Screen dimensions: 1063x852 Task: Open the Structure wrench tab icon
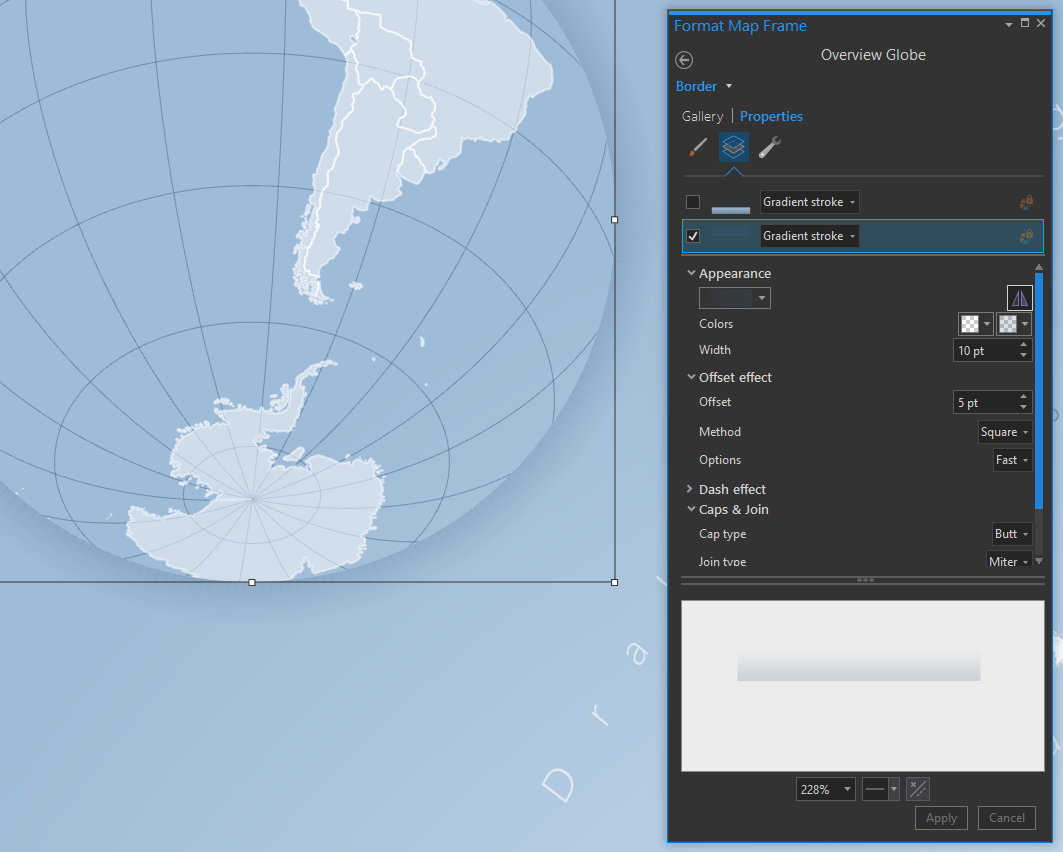click(x=769, y=147)
